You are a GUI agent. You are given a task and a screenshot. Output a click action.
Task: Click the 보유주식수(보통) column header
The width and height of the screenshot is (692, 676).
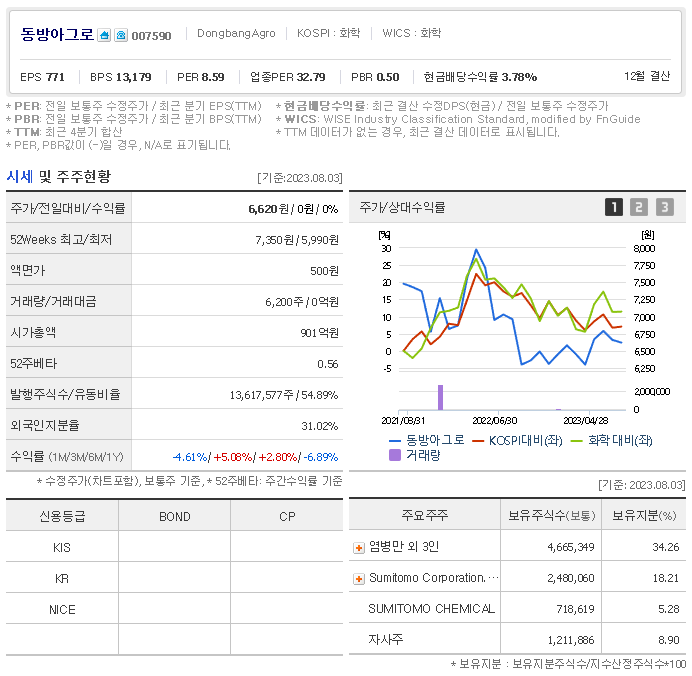pos(552,515)
